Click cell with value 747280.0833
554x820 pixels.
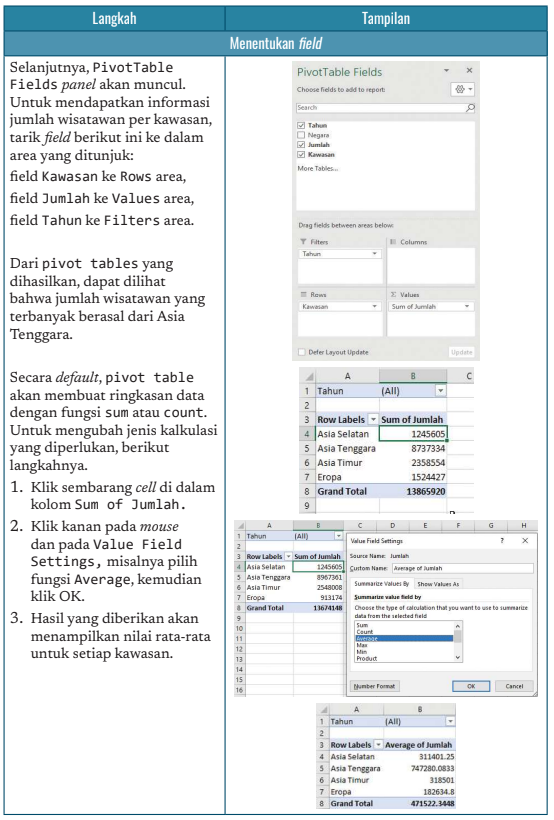tap(420, 768)
